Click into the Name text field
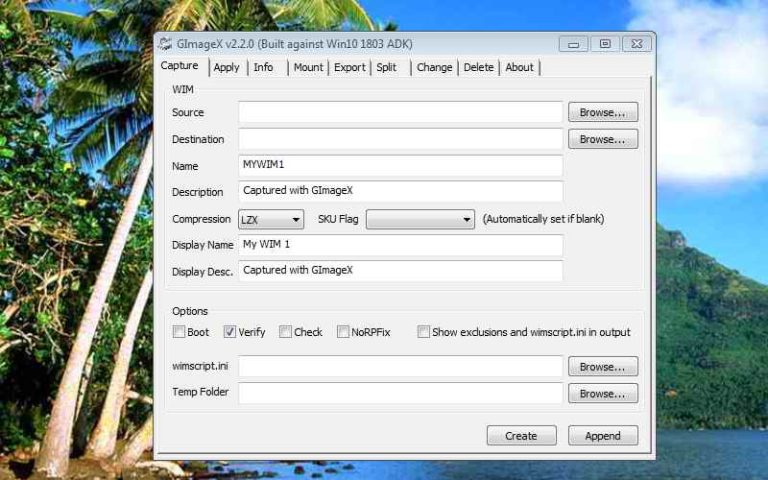The image size is (768, 480). (x=400, y=166)
